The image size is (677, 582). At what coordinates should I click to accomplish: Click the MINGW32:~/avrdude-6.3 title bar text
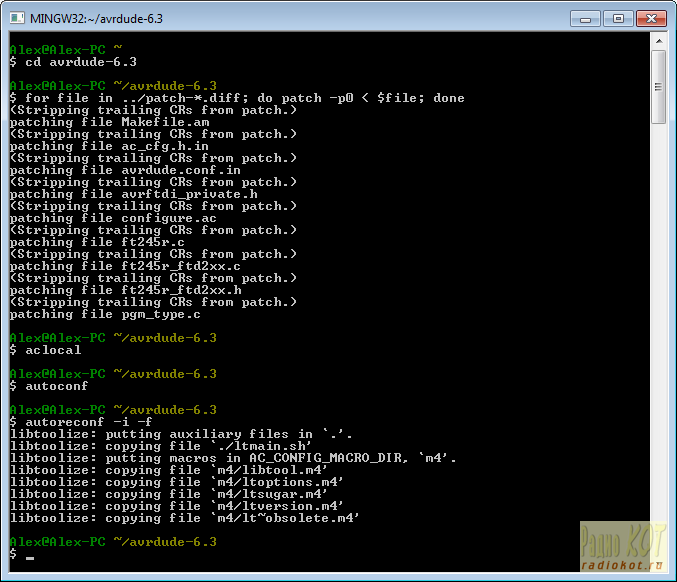click(x=97, y=18)
